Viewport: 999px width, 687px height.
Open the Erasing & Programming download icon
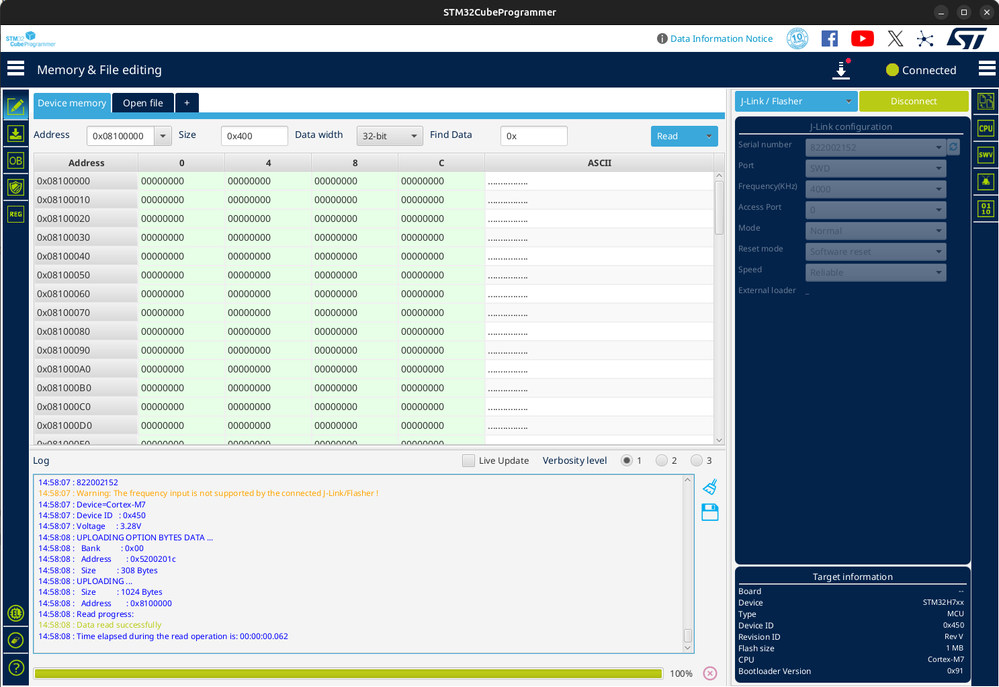(x=16, y=133)
